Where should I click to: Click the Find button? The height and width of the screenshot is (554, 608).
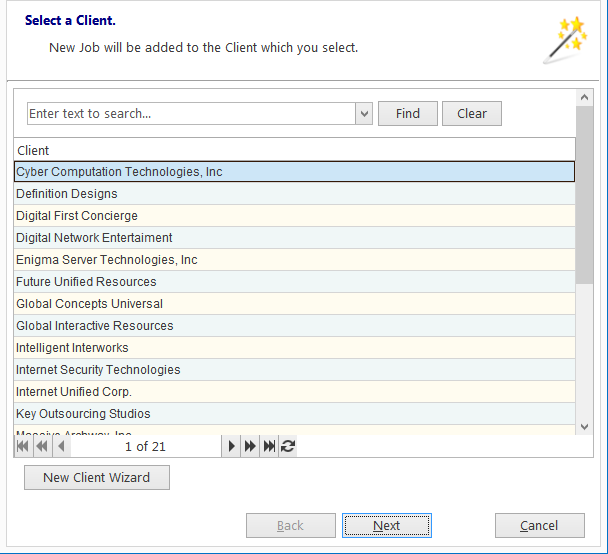tap(408, 114)
